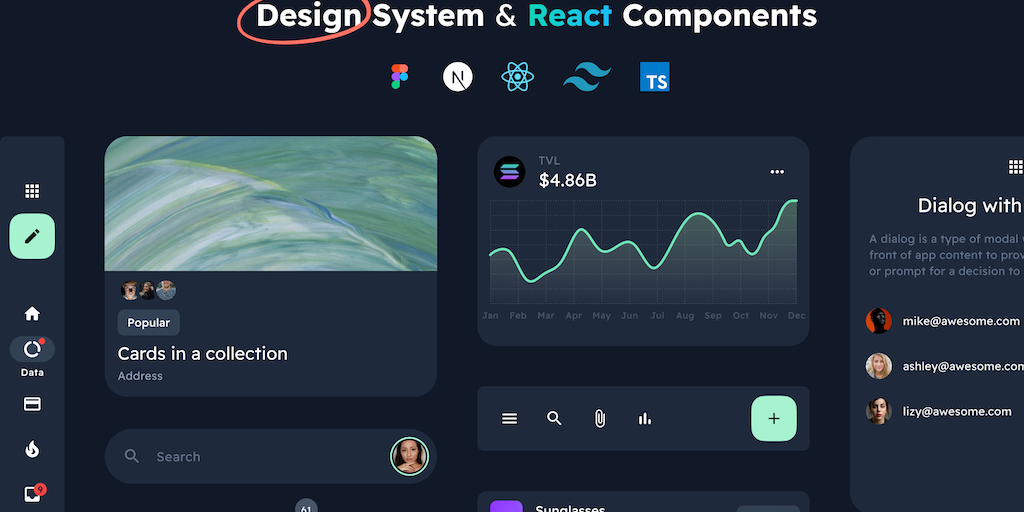Screen dimensions: 1024x512
Task: Open inbox icon with 9 badge
Action: tap(33, 494)
